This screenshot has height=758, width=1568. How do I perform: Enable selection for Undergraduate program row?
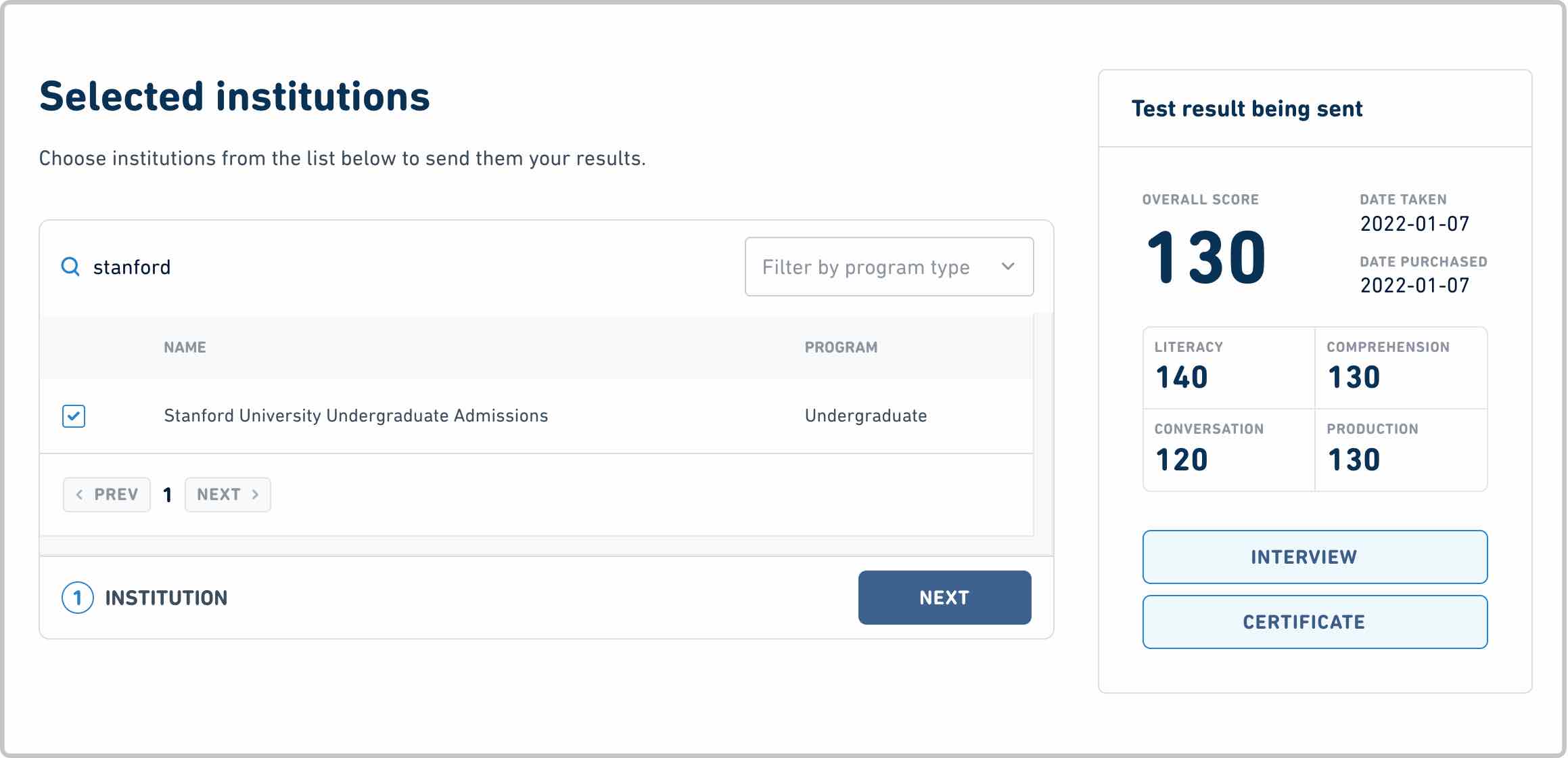pos(75,414)
